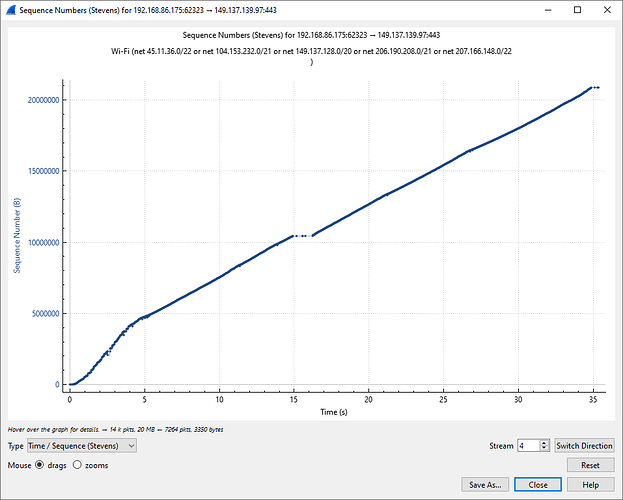623x500 pixels.
Task: Select the Mouse drags radio button
Action: tap(40, 465)
